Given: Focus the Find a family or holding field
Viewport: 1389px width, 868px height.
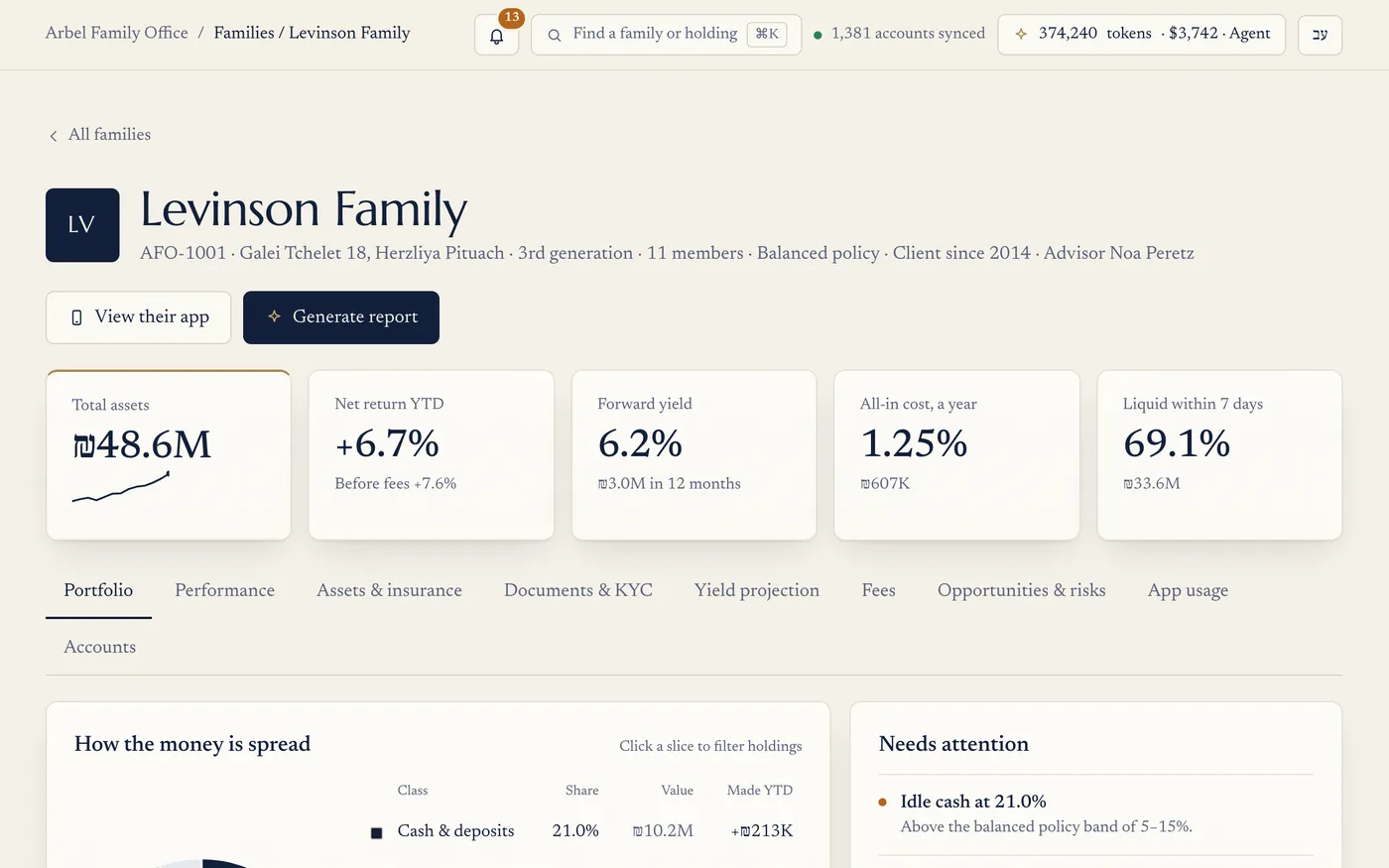Looking at the screenshot, I should [666, 35].
